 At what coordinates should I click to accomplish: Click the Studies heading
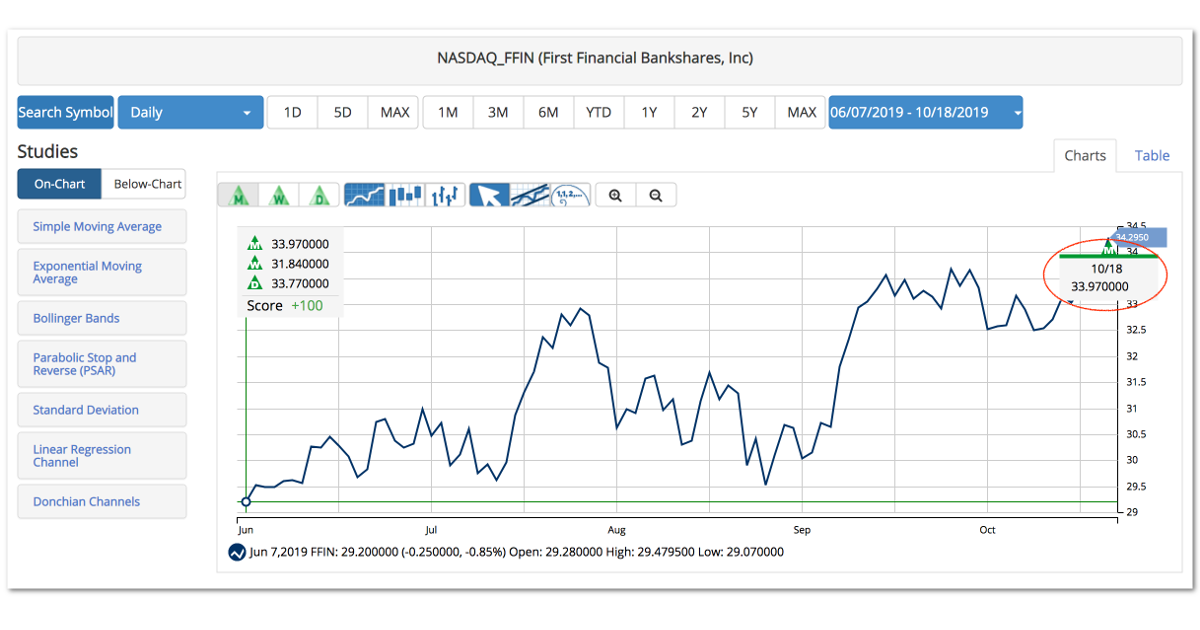[x=48, y=152]
